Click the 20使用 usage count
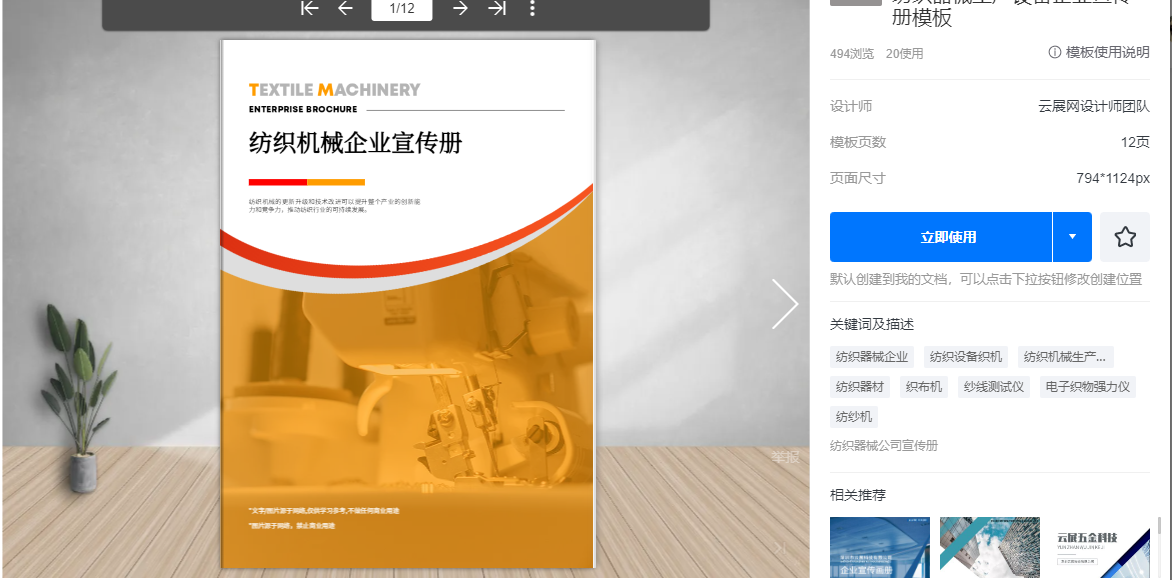Screen dimensions: 1172x580 pyautogui.click(x=904, y=54)
